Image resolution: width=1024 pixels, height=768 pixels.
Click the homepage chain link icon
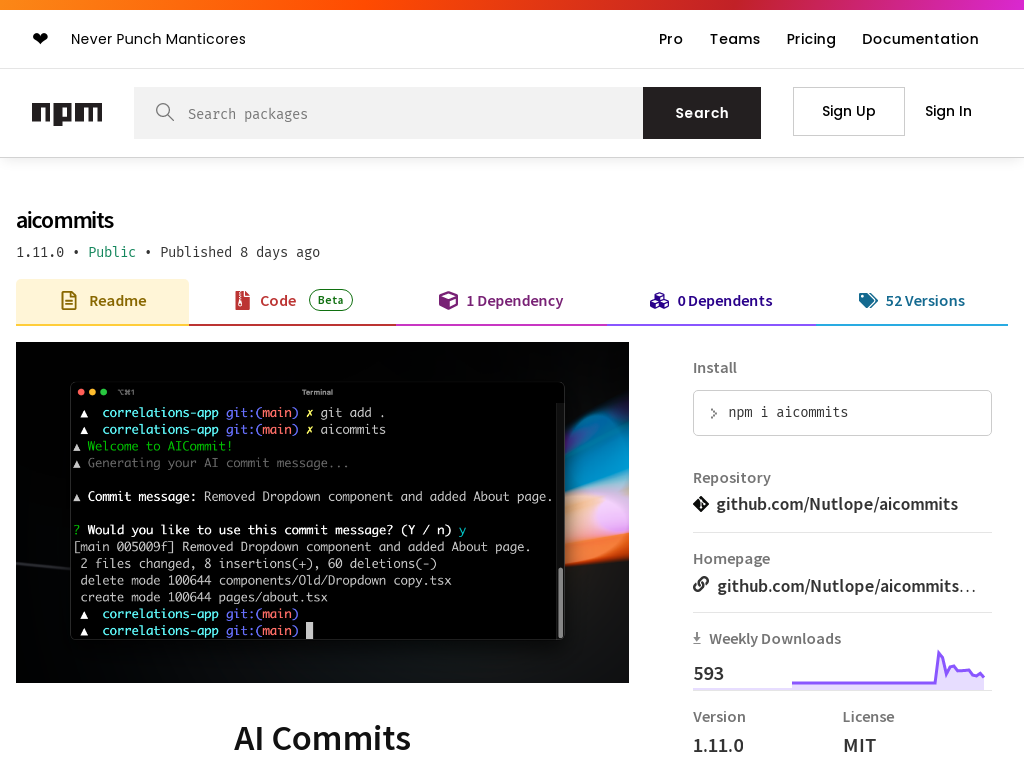[701, 584]
